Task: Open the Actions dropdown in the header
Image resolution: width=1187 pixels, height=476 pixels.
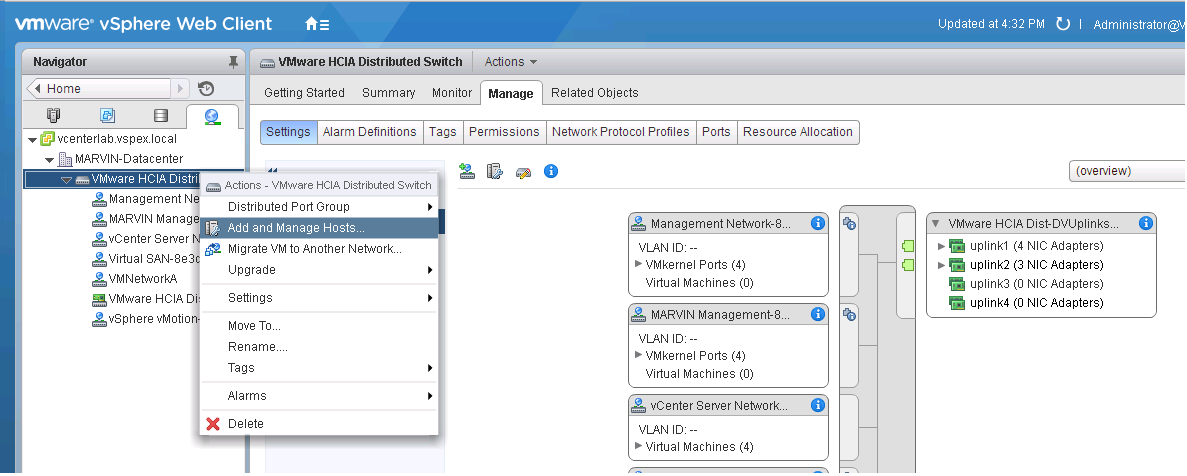Action: pyautogui.click(x=510, y=62)
